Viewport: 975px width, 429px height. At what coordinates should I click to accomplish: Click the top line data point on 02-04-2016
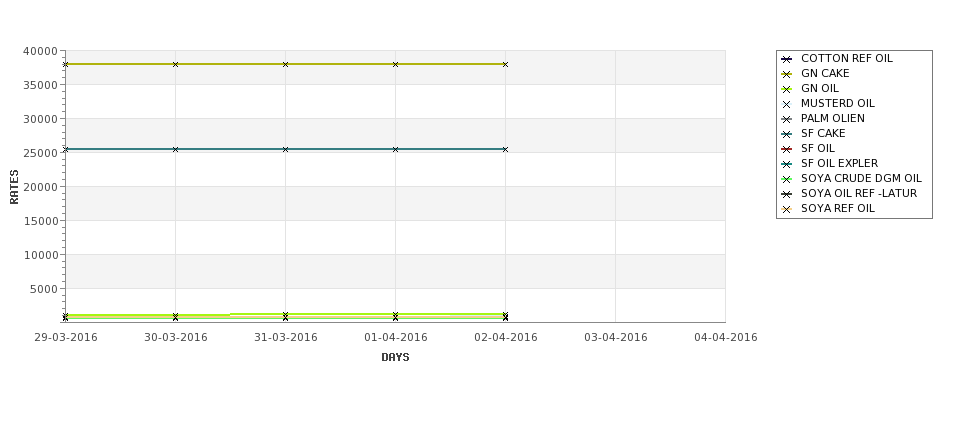coord(506,64)
